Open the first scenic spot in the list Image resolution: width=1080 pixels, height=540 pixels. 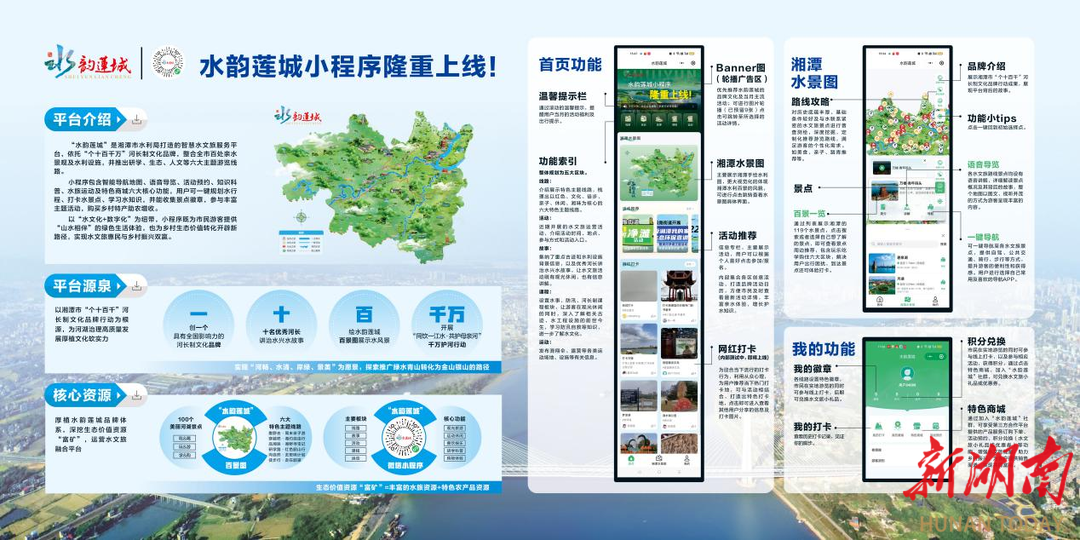(907, 263)
